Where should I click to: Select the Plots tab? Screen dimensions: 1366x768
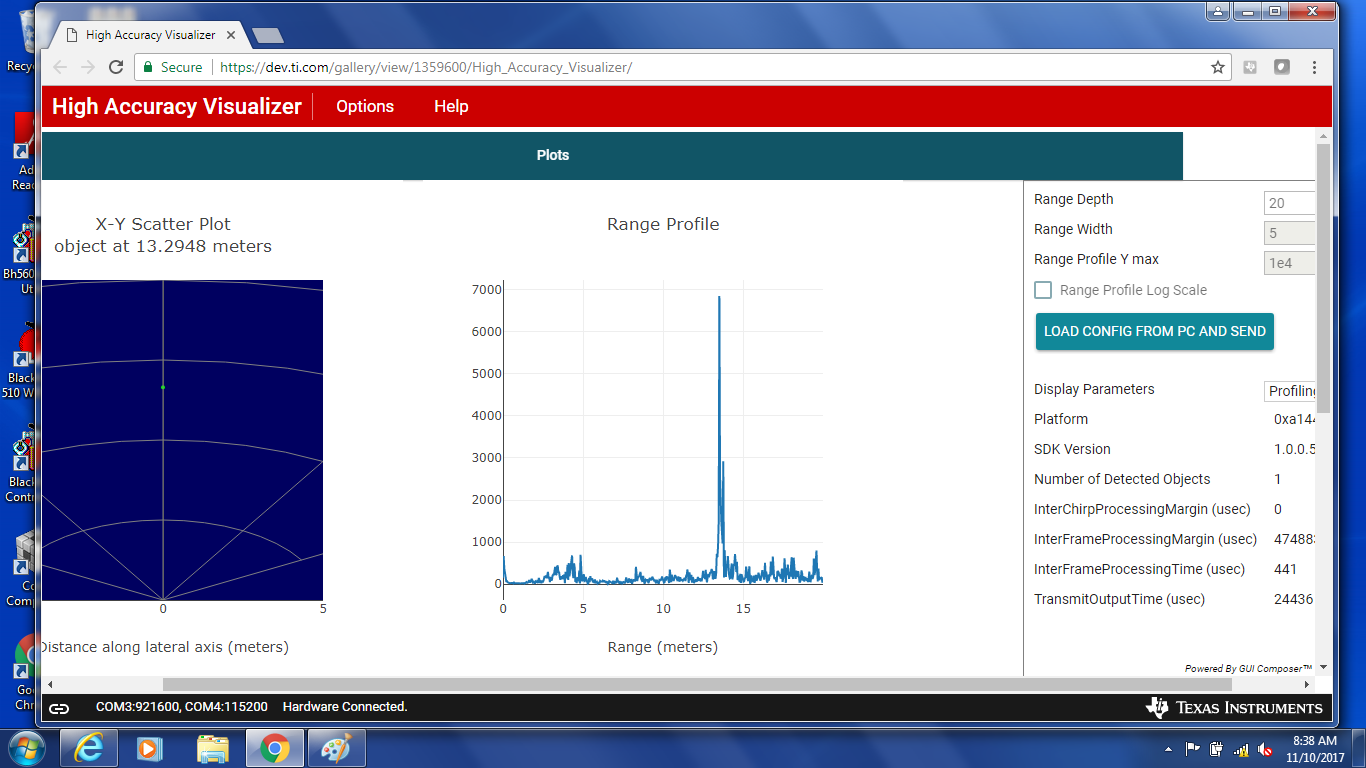pyautogui.click(x=552, y=155)
